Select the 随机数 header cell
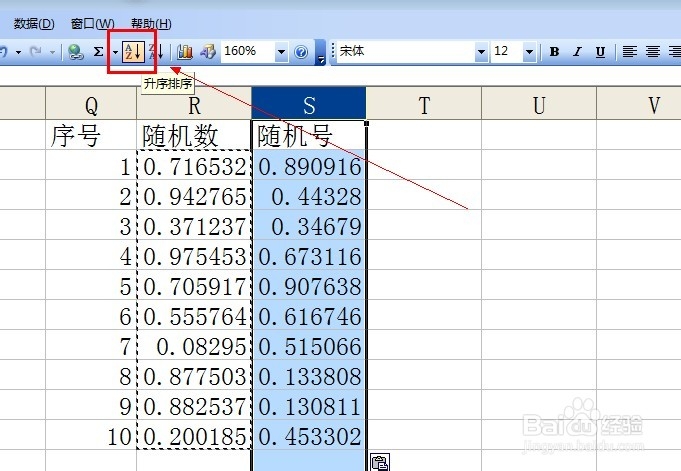 point(194,135)
